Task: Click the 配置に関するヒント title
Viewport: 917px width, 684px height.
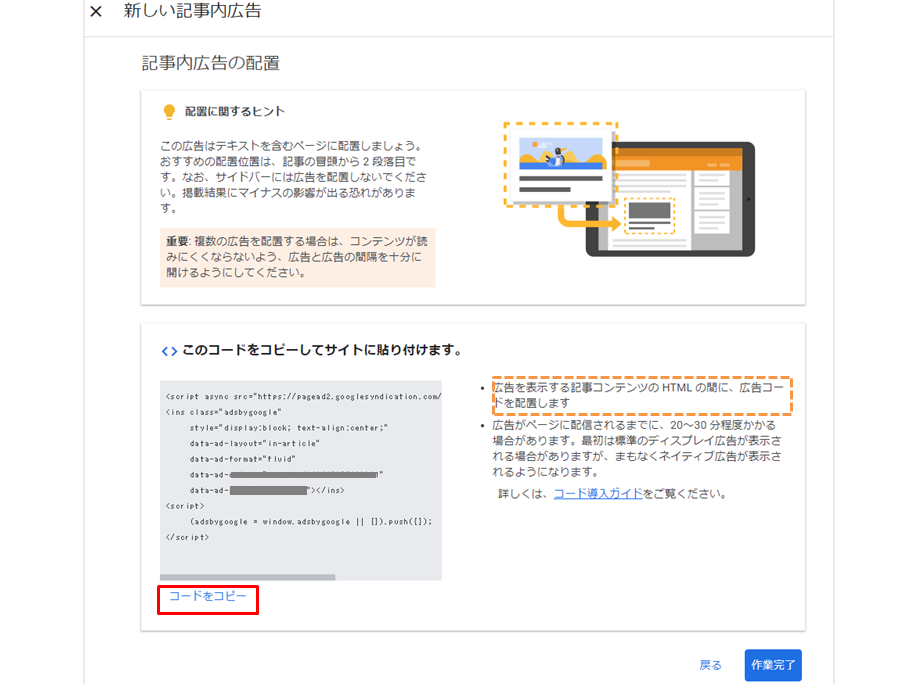Action: pos(235,112)
